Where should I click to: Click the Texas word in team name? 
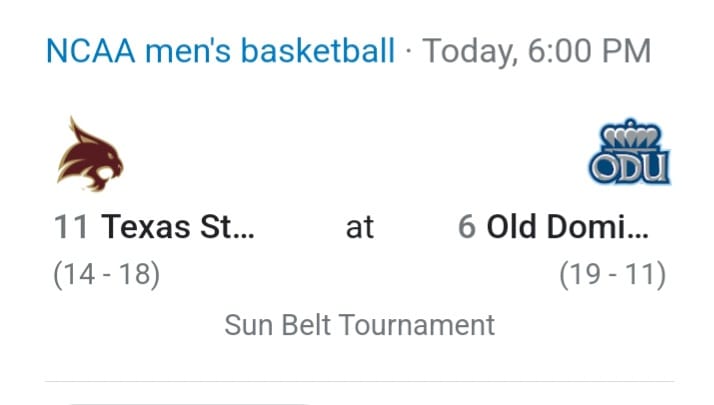[146, 227]
